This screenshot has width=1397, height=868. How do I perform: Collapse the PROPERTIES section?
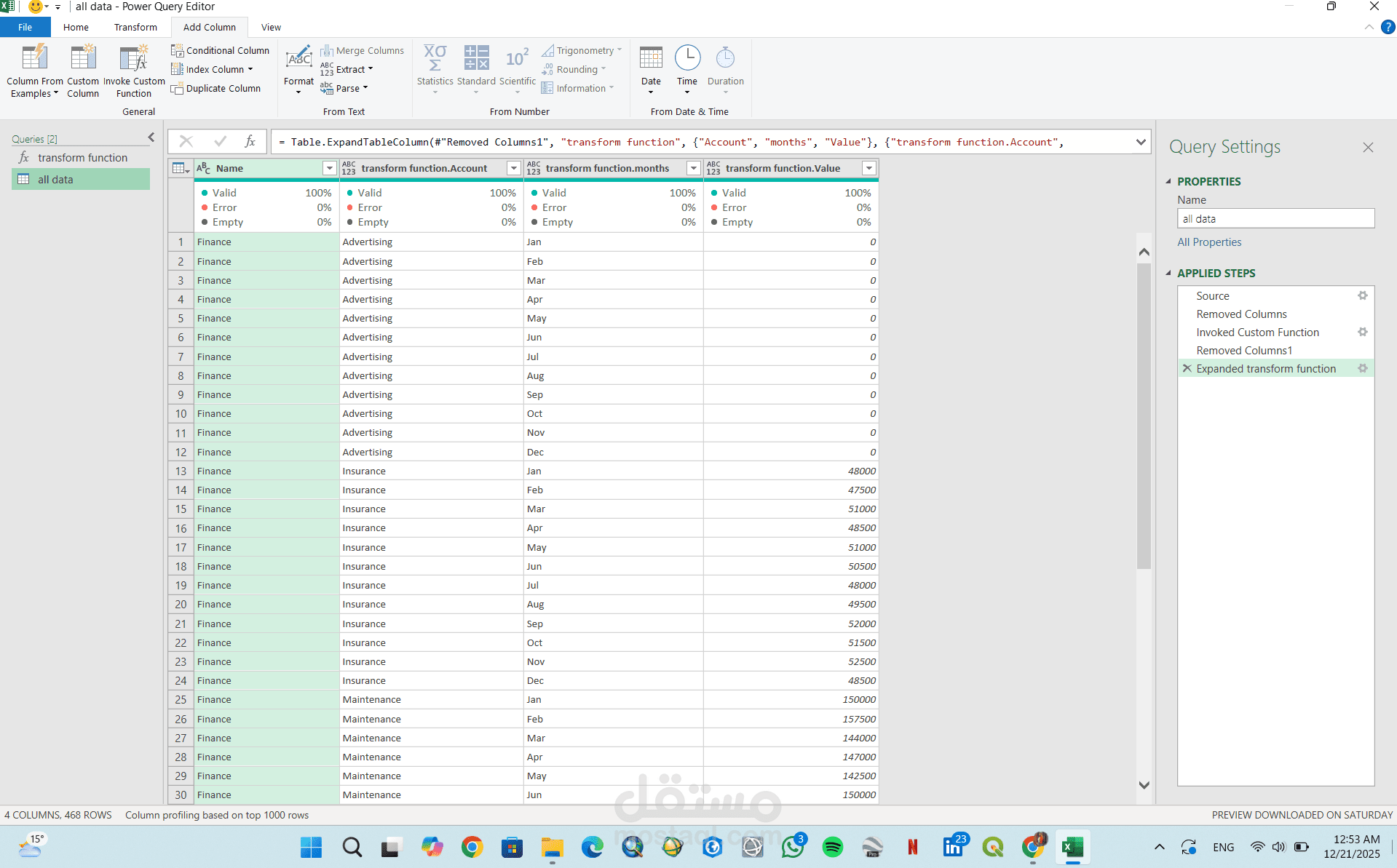coord(1168,181)
